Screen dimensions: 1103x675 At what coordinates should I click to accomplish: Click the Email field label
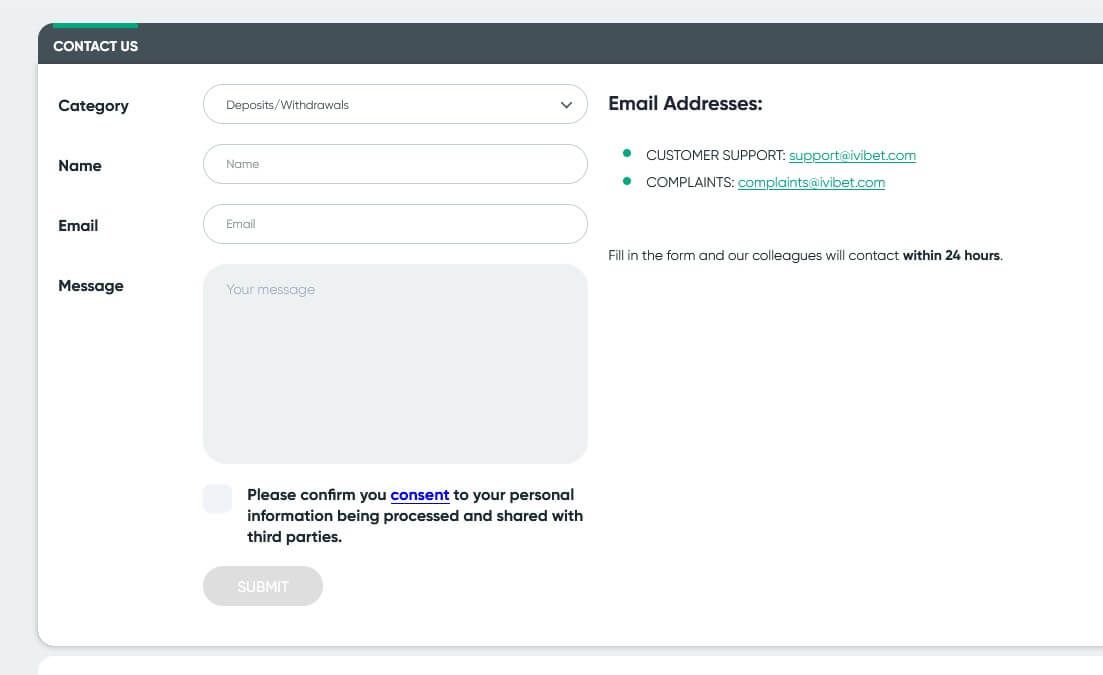click(78, 226)
